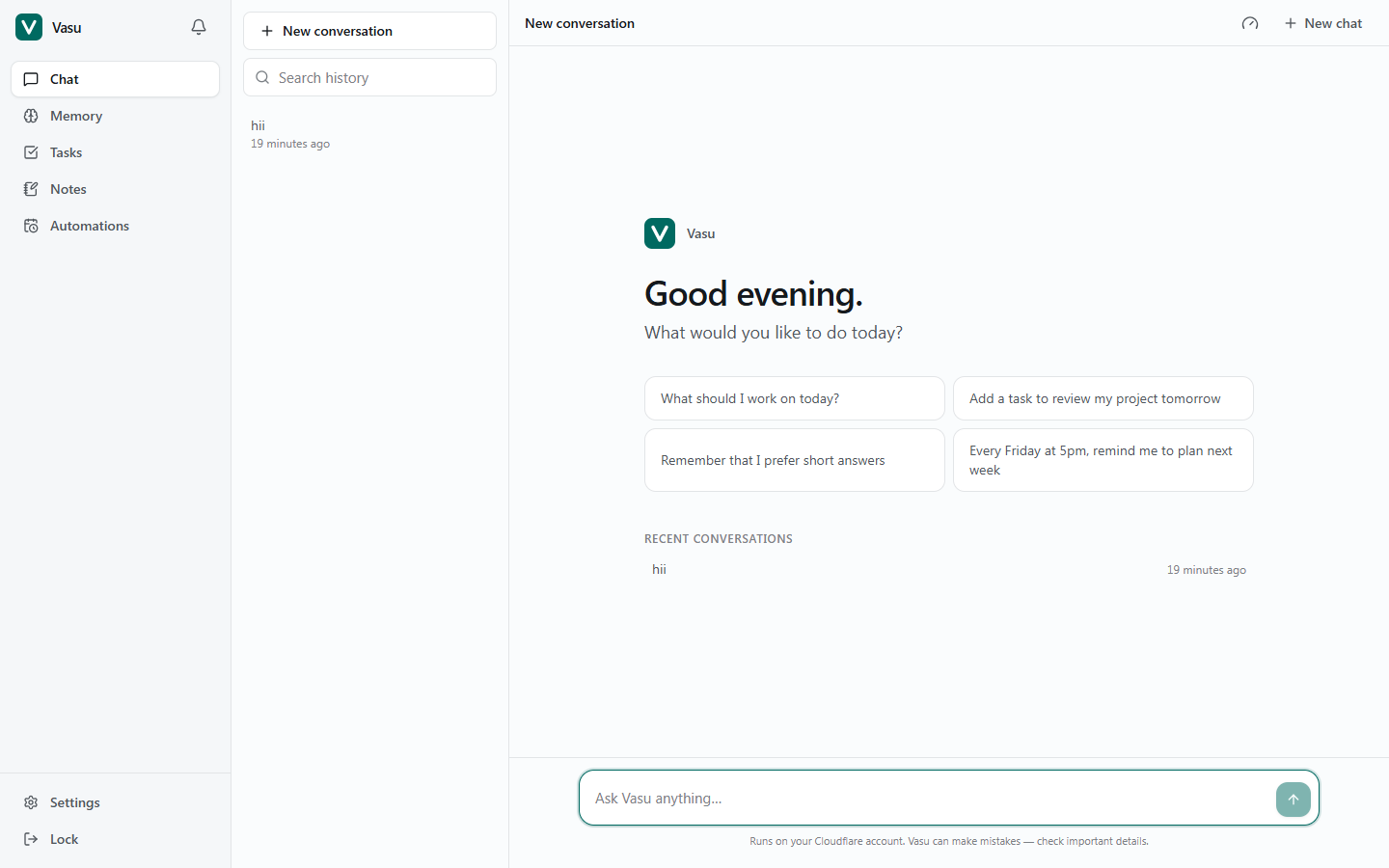Click the Chat bubble icon

click(x=31, y=79)
